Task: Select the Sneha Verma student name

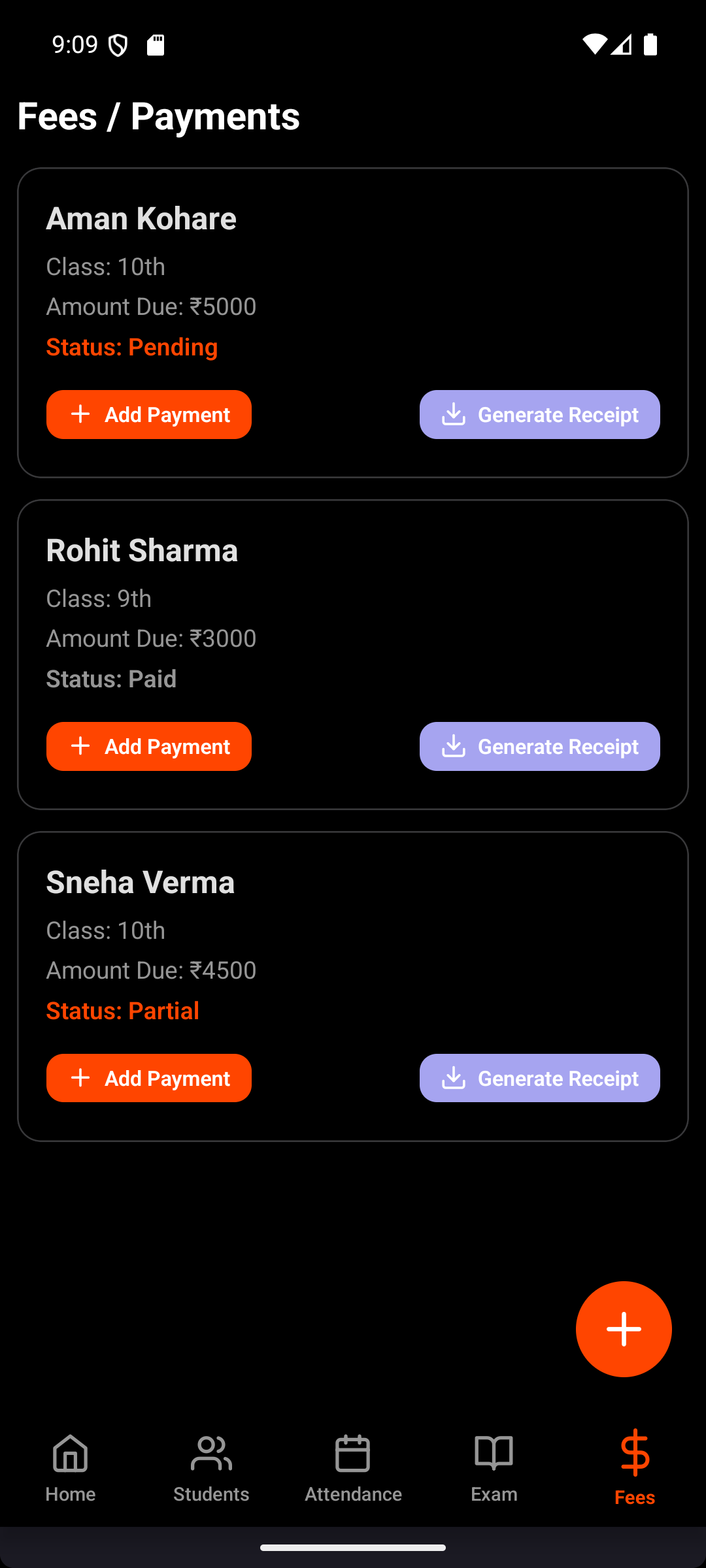Action: pos(141,882)
